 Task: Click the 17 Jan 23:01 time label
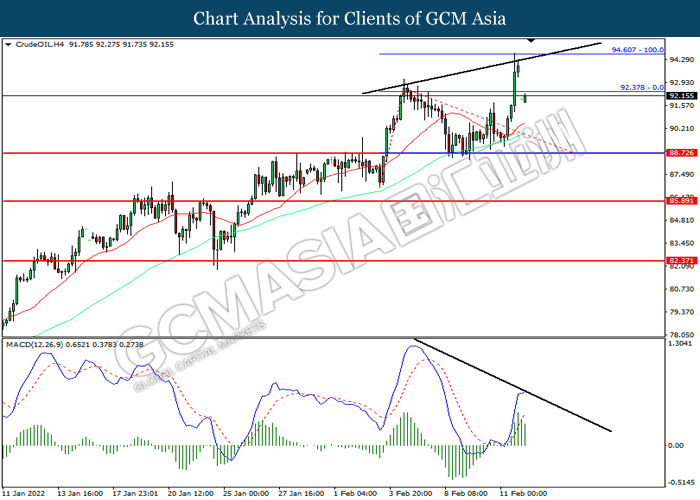(135, 493)
